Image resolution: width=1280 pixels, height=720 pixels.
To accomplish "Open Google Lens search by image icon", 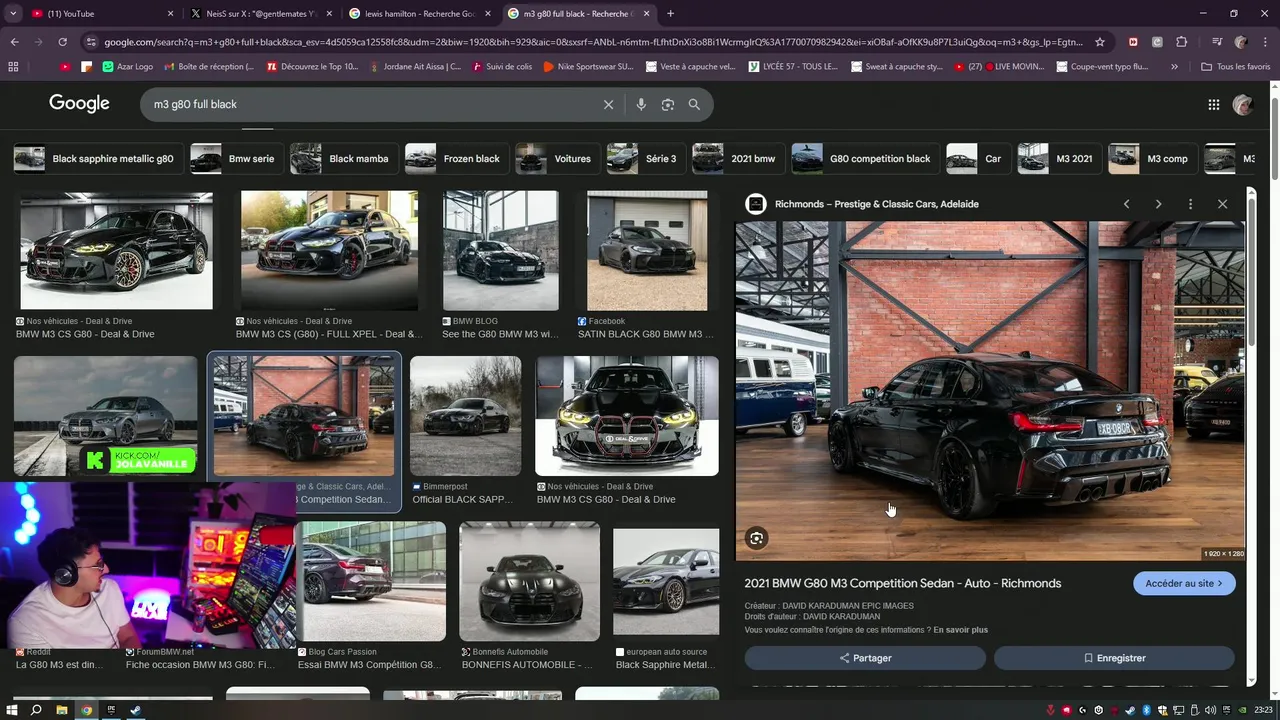I will [x=668, y=104].
